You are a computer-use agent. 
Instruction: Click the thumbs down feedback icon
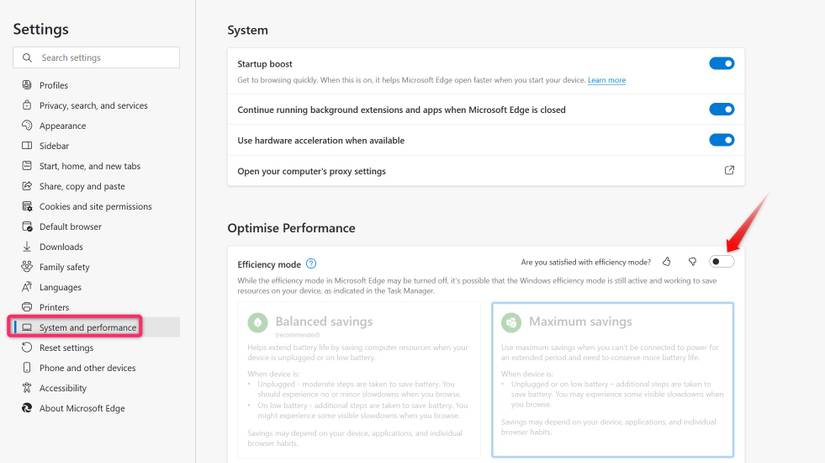pyautogui.click(x=692, y=262)
